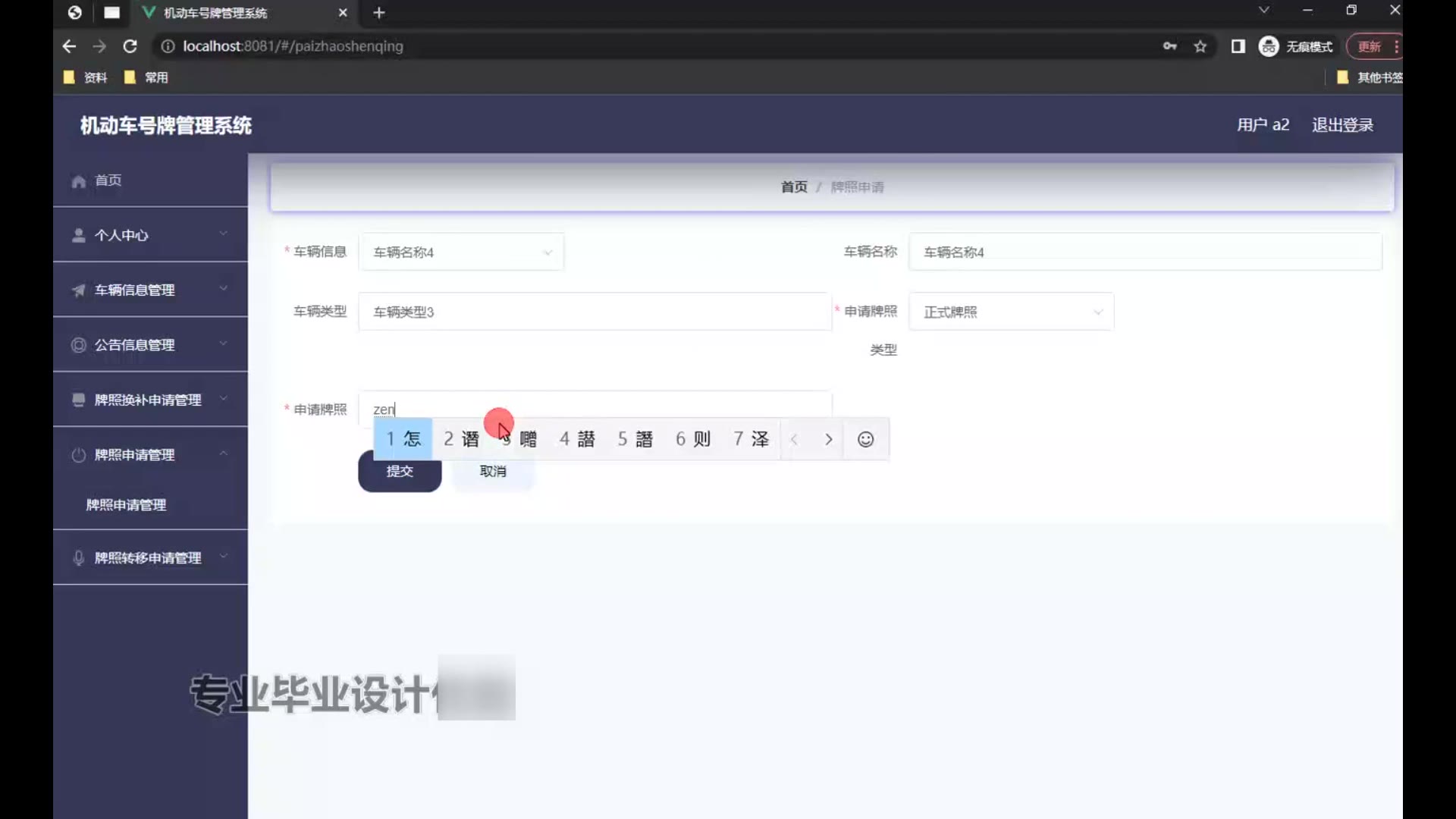Screen dimensions: 1456x819
Task: Select candidate 6 则 in IME bar
Action: [693, 439]
